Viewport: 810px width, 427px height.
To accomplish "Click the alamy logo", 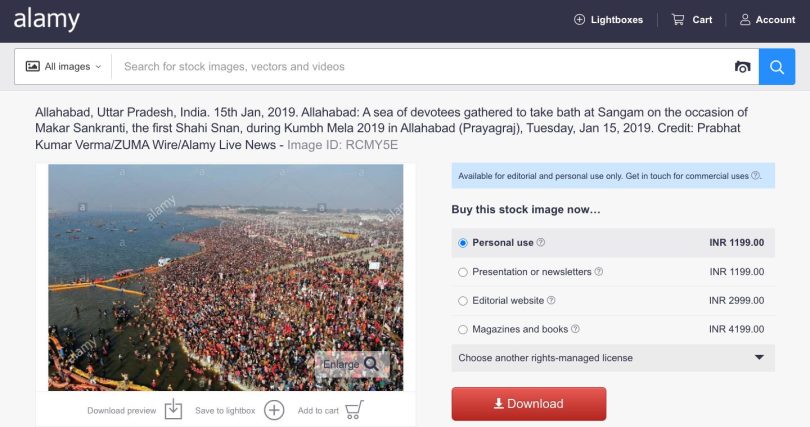I will (x=46, y=19).
